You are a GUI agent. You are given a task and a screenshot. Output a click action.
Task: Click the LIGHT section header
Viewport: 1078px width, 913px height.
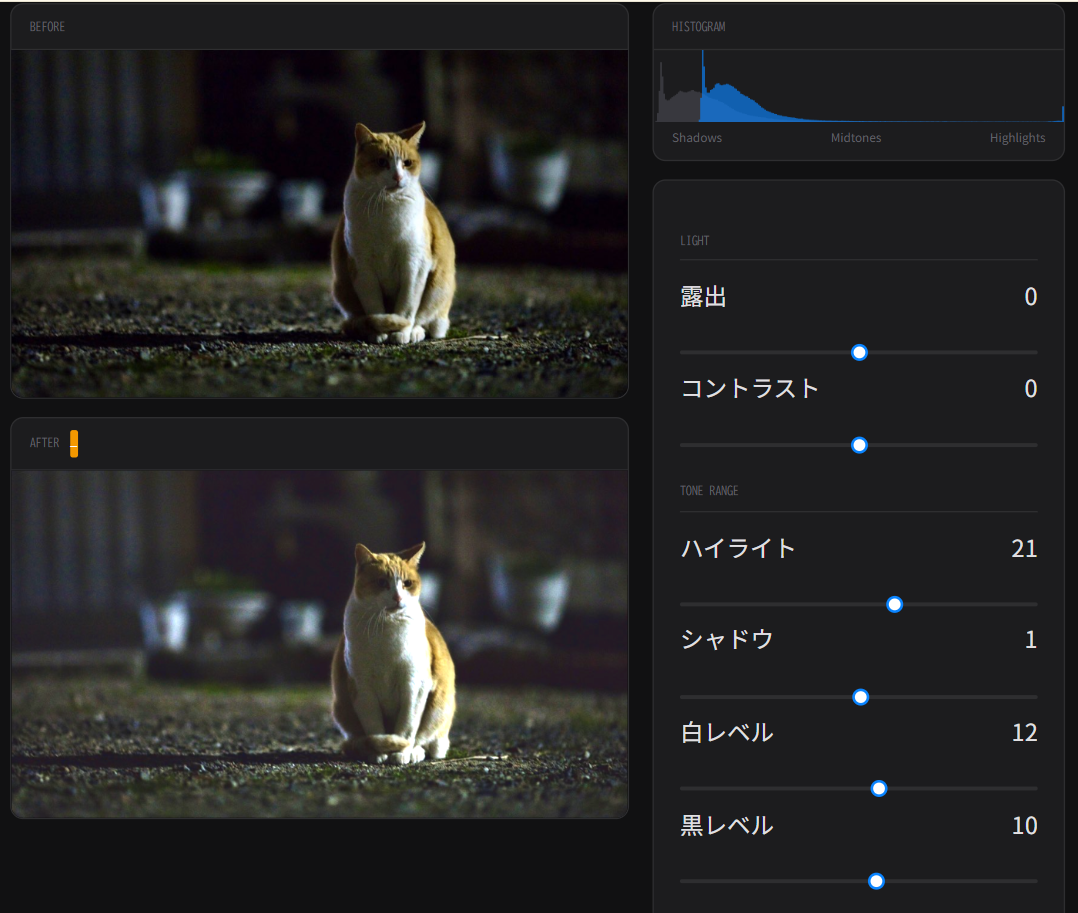(694, 241)
